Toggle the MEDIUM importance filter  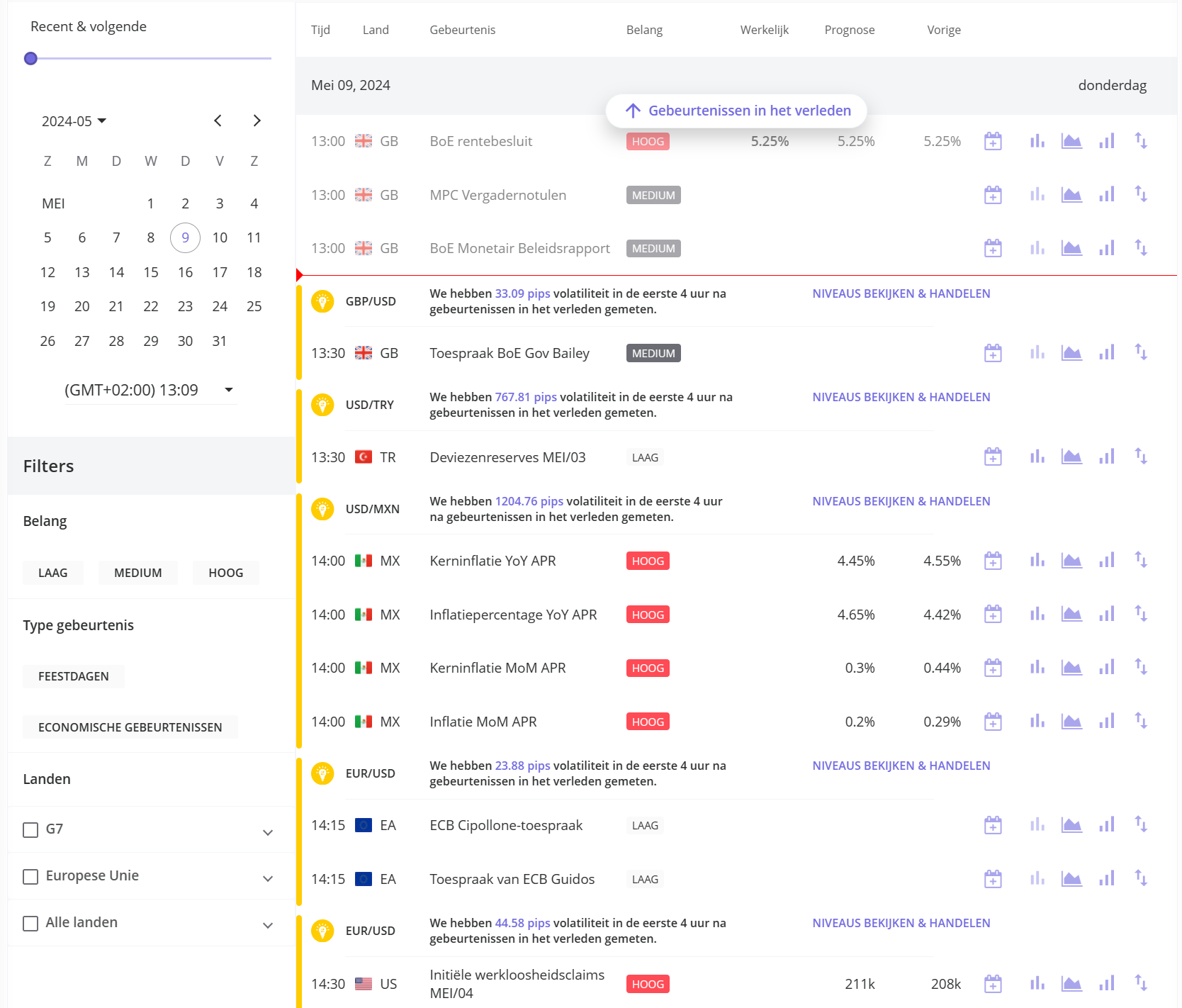(138, 573)
